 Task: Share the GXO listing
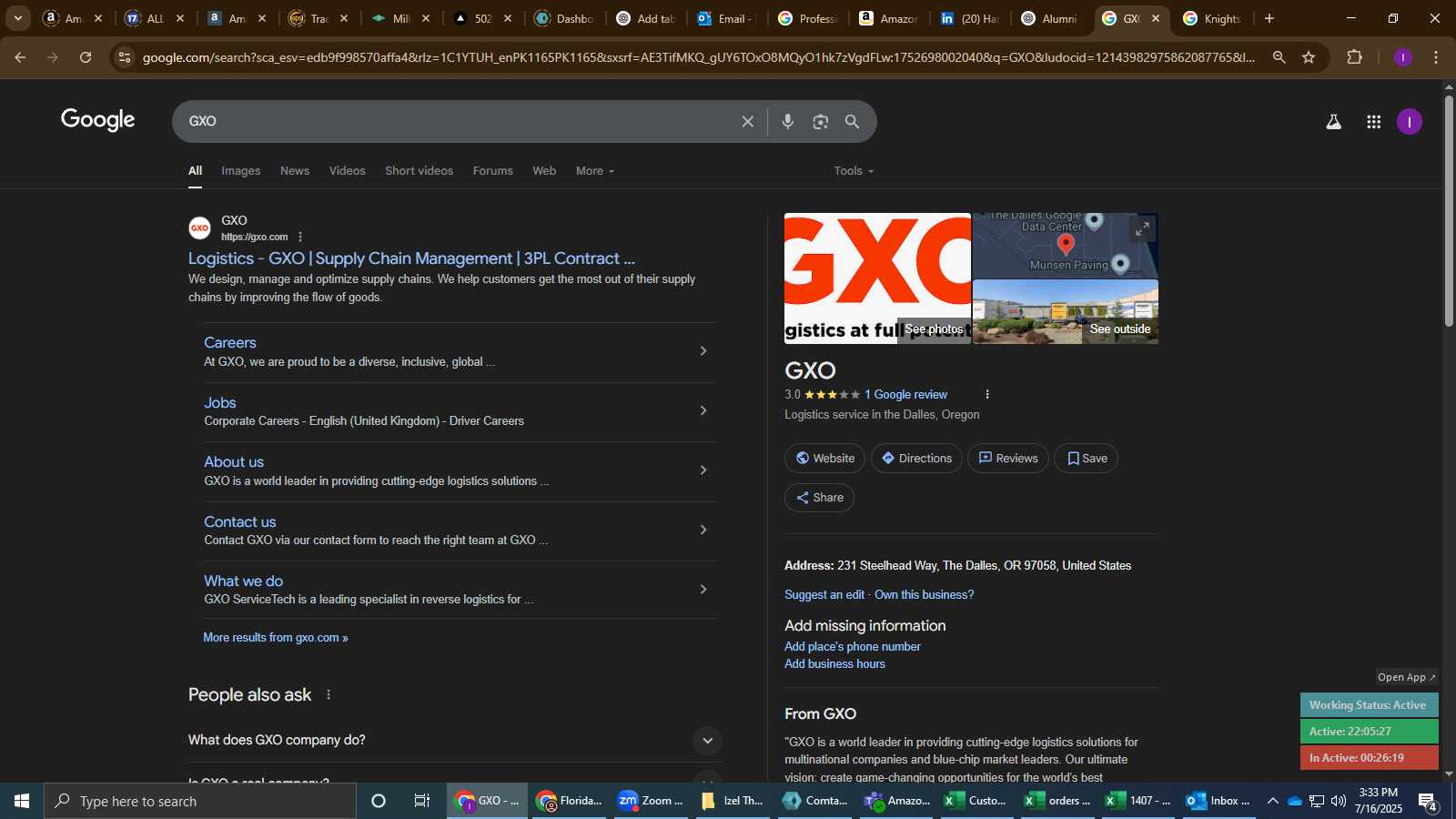[x=819, y=498]
